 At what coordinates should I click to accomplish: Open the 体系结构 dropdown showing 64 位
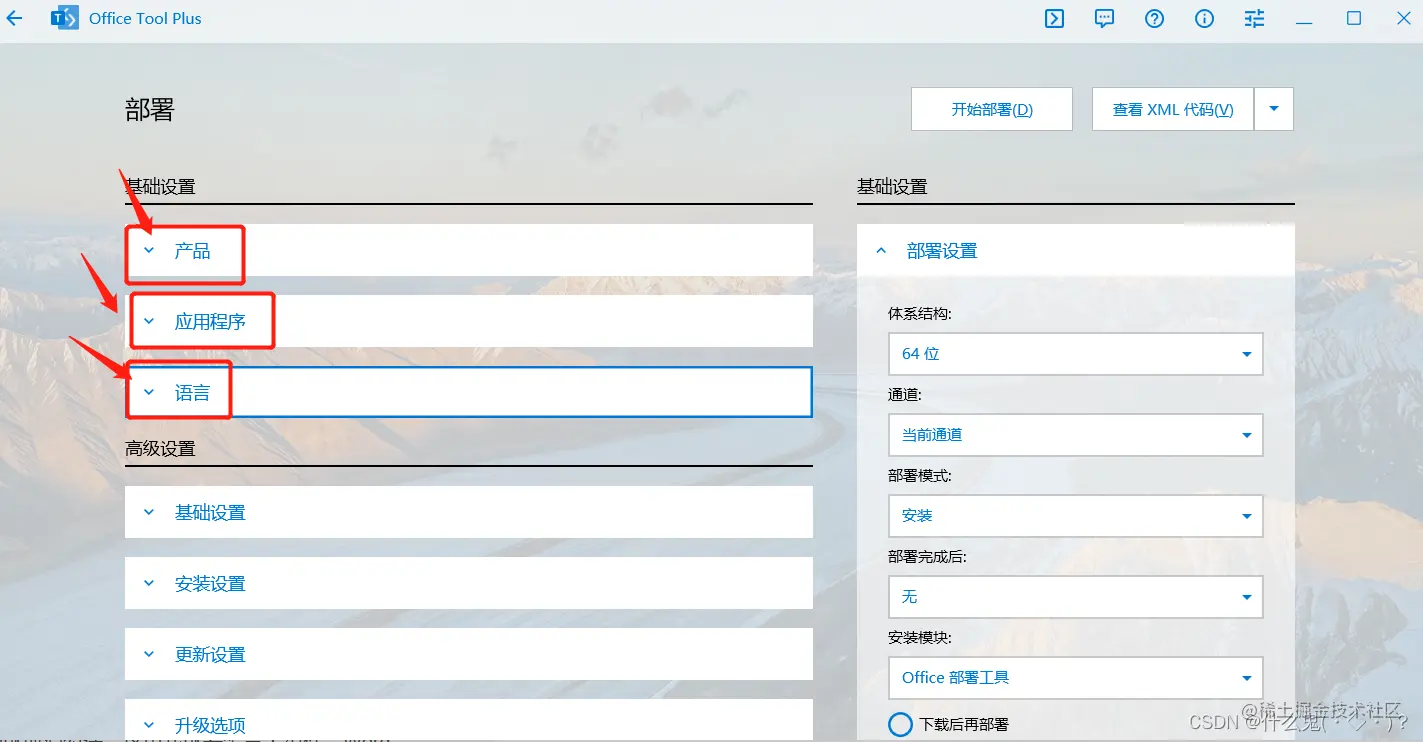1075,354
